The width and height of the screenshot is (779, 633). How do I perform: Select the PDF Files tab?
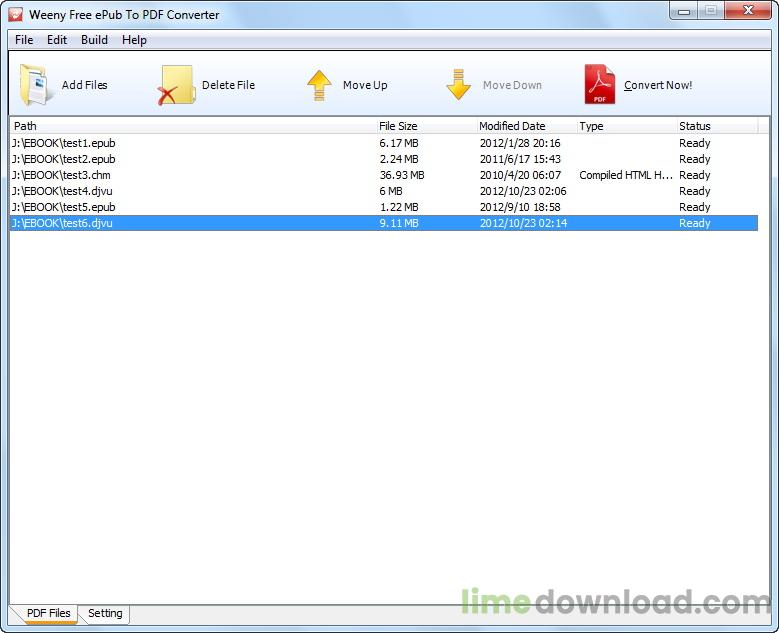coord(48,613)
